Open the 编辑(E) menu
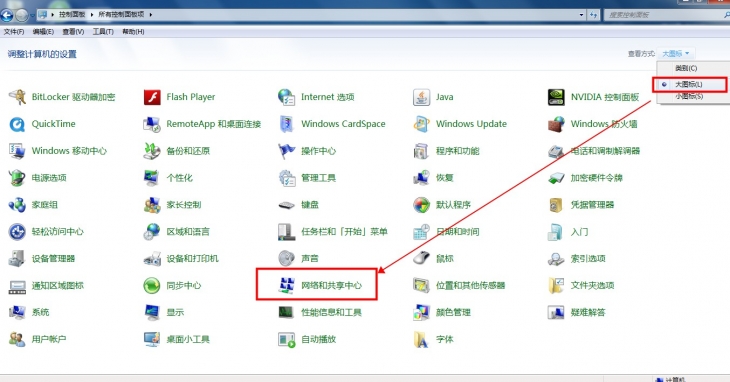Screen dimensions: 730x382 (43, 32)
